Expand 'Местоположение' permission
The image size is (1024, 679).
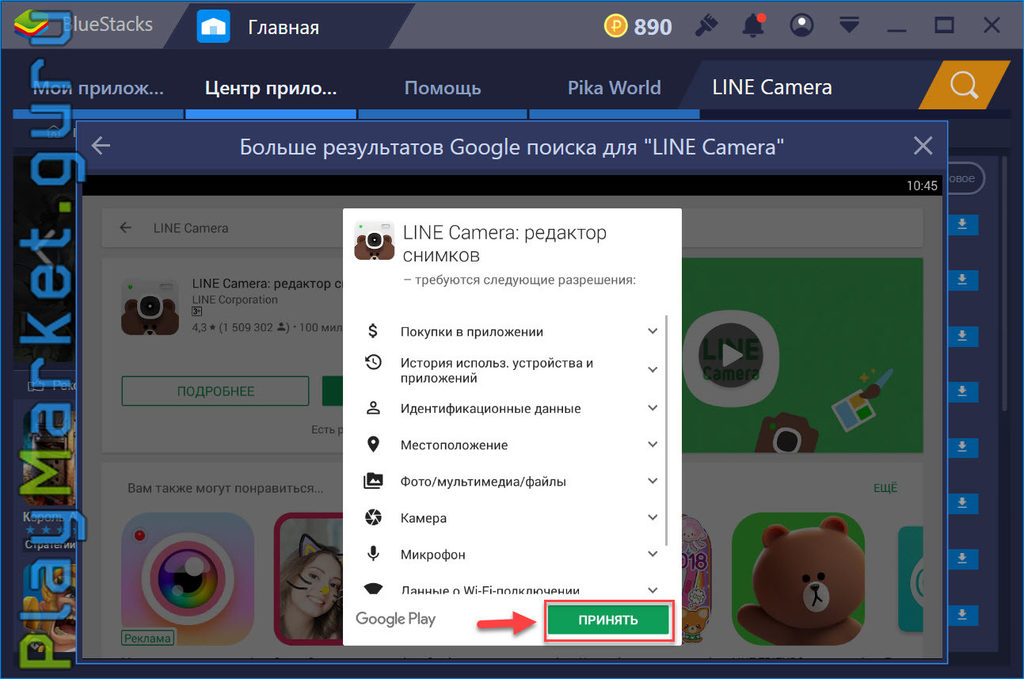click(x=652, y=445)
